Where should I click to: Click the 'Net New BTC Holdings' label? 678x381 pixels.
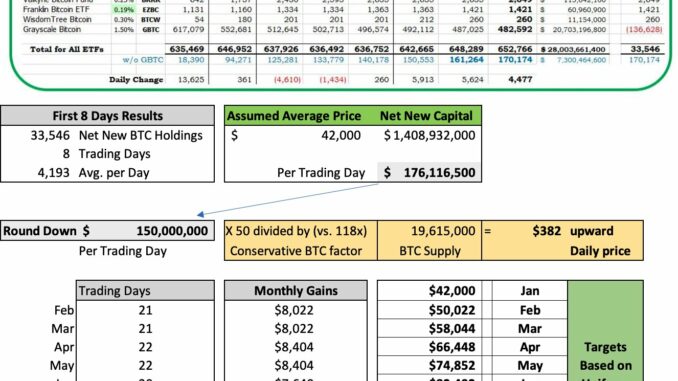point(141,135)
